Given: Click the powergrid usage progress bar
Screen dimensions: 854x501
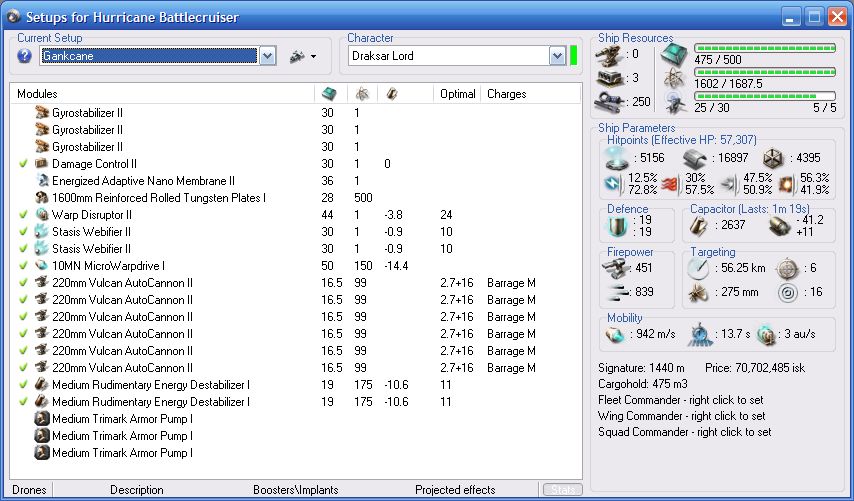Looking at the screenshot, I should tap(765, 72).
